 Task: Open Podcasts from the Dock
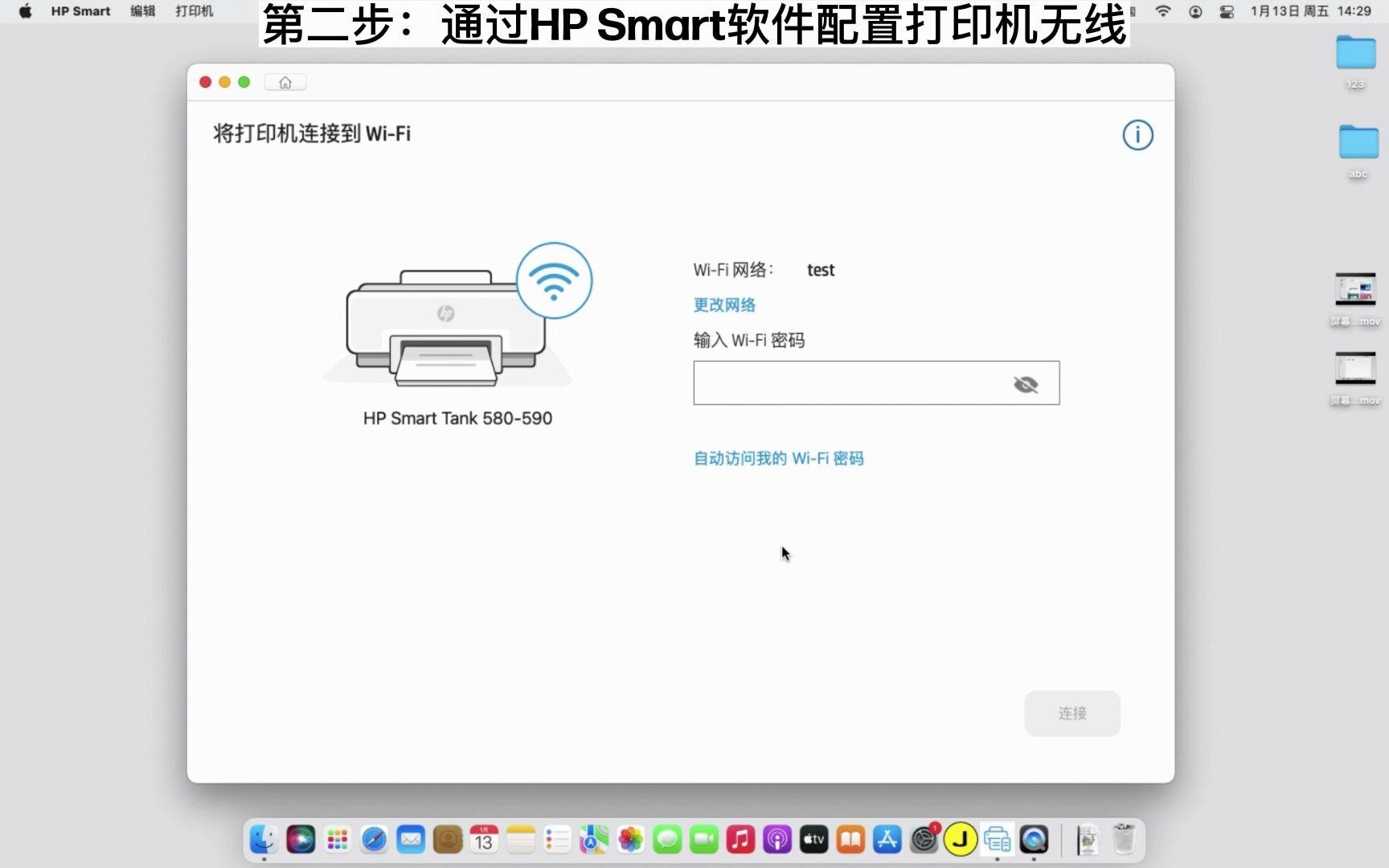pos(777,840)
